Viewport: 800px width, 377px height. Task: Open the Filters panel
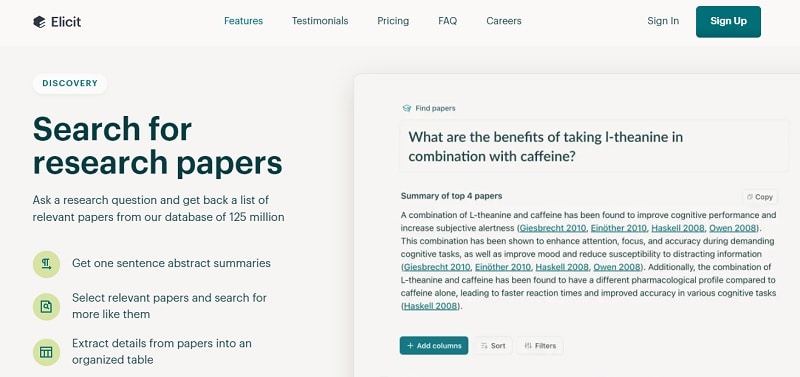click(x=540, y=345)
